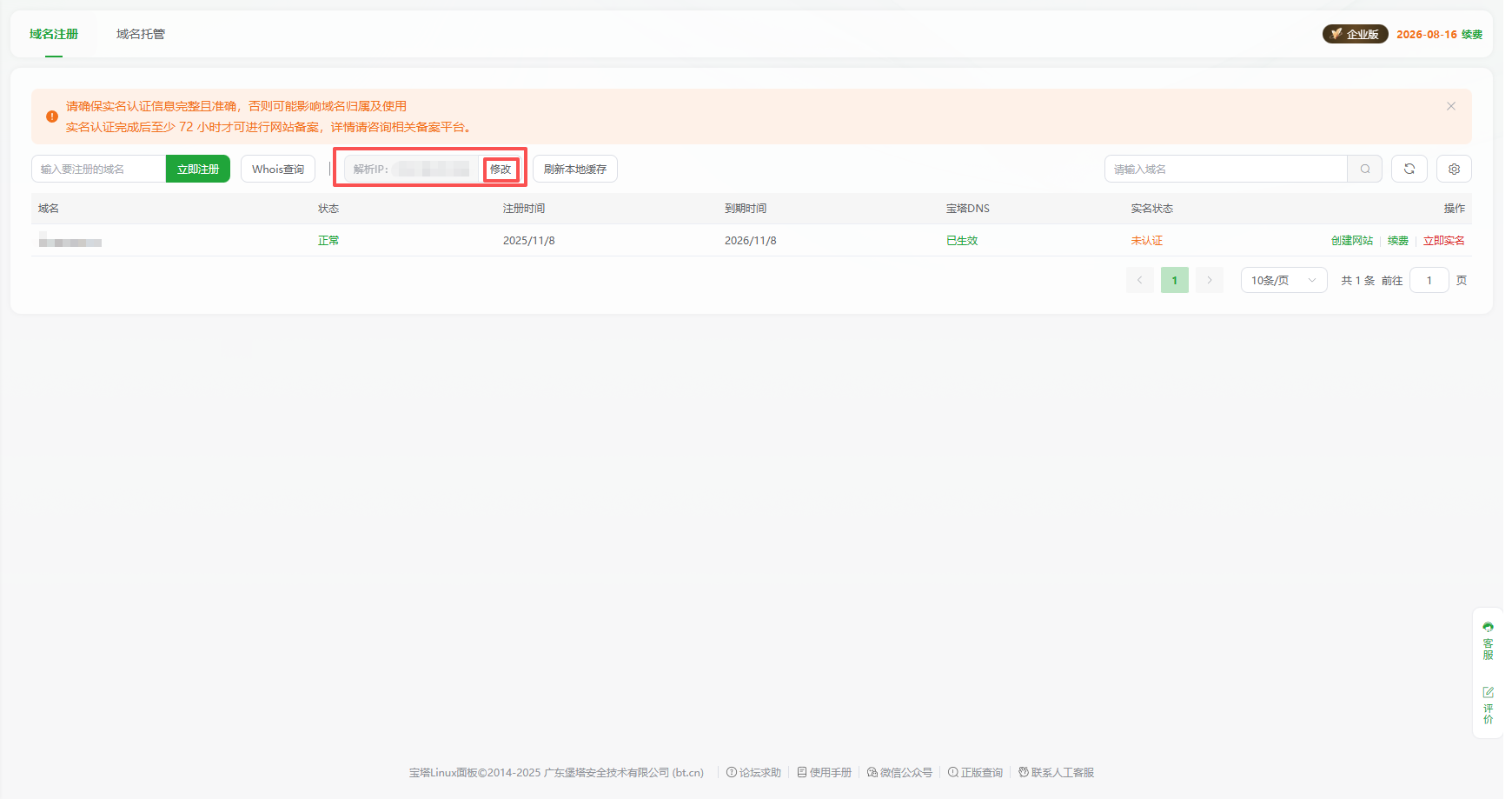Click 修改 to edit the resolve IP
Viewport: 1512px width, 799px height.
[x=501, y=169]
